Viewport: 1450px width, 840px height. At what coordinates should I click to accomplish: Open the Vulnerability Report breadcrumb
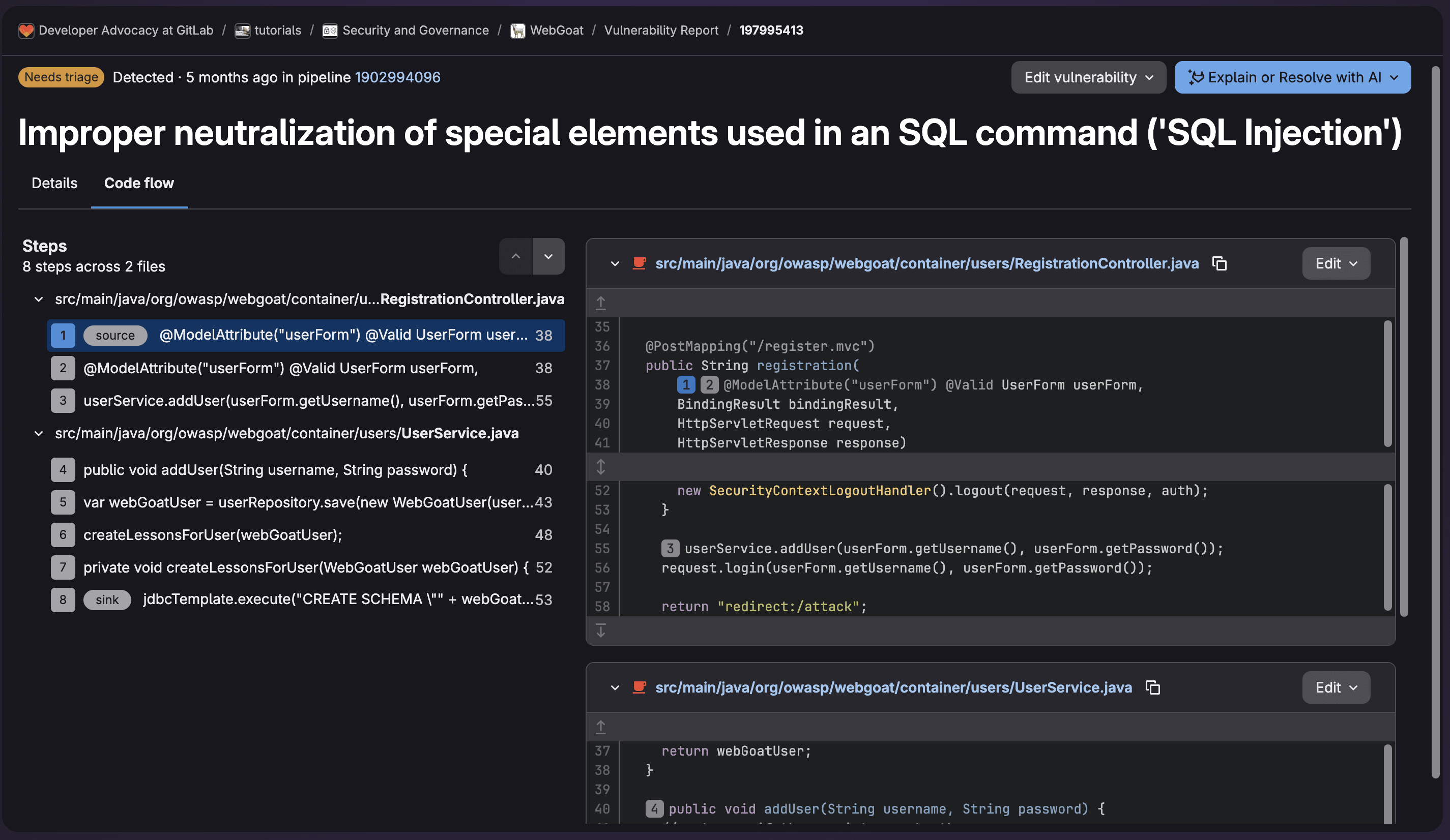point(661,30)
